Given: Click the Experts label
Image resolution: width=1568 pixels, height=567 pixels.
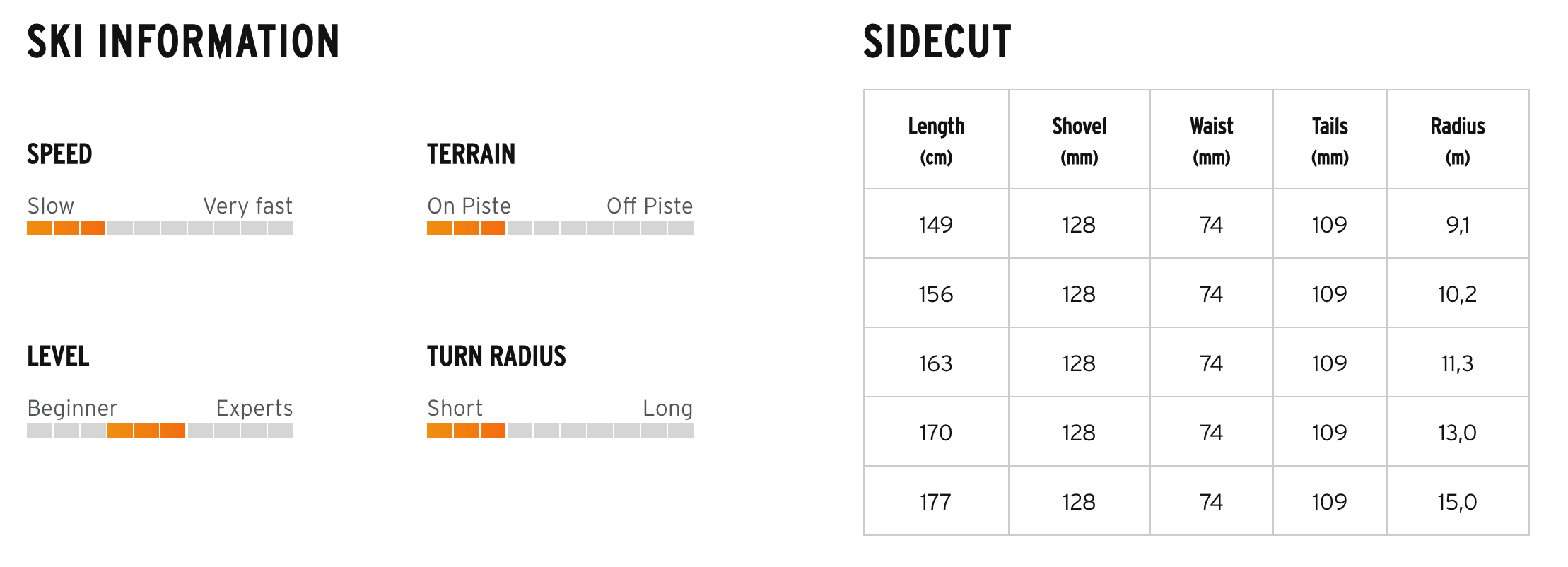Looking at the screenshot, I should pos(254,408).
